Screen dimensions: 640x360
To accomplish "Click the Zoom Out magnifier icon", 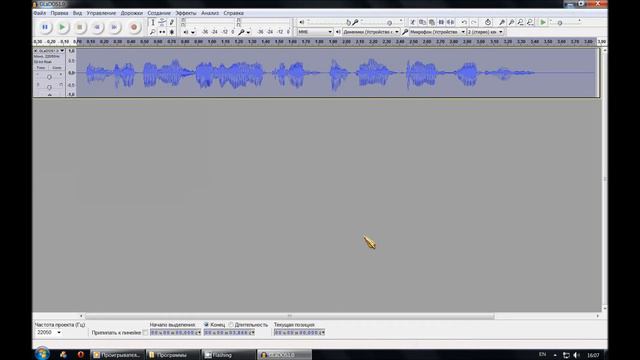I will click(511, 22).
